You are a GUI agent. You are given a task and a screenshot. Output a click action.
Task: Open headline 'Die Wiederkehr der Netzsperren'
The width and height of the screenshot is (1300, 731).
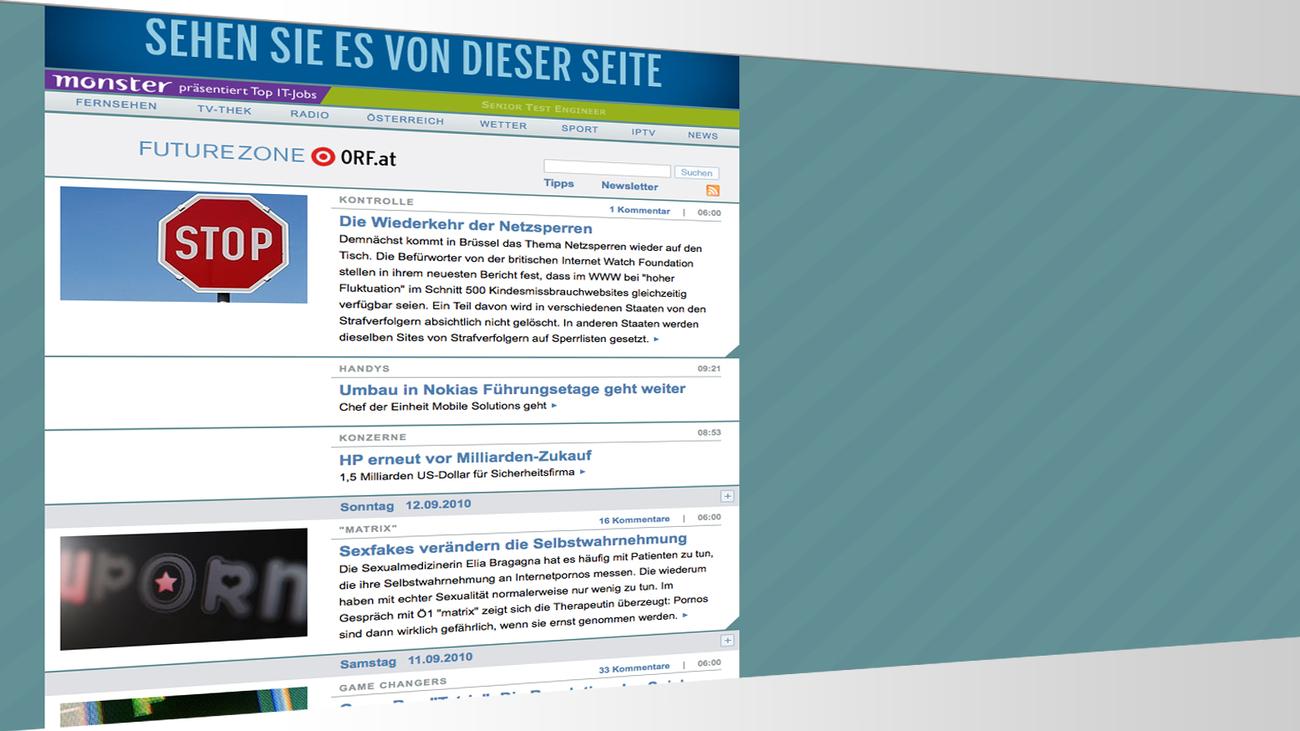click(x=466, y=225)
